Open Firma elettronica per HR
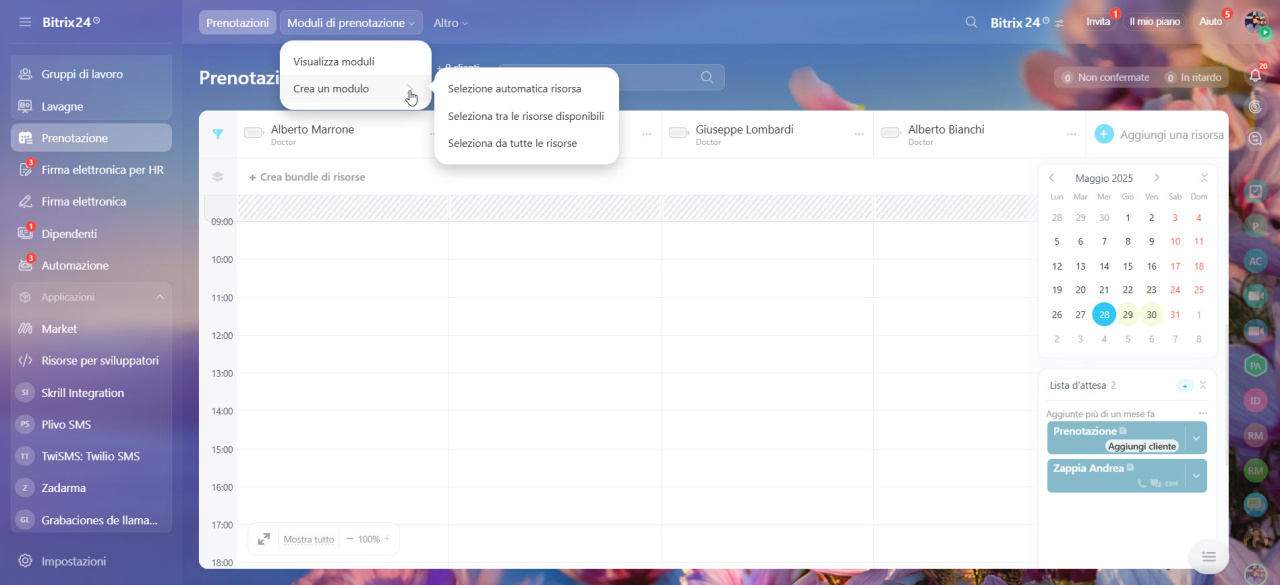 pos(91,170)
